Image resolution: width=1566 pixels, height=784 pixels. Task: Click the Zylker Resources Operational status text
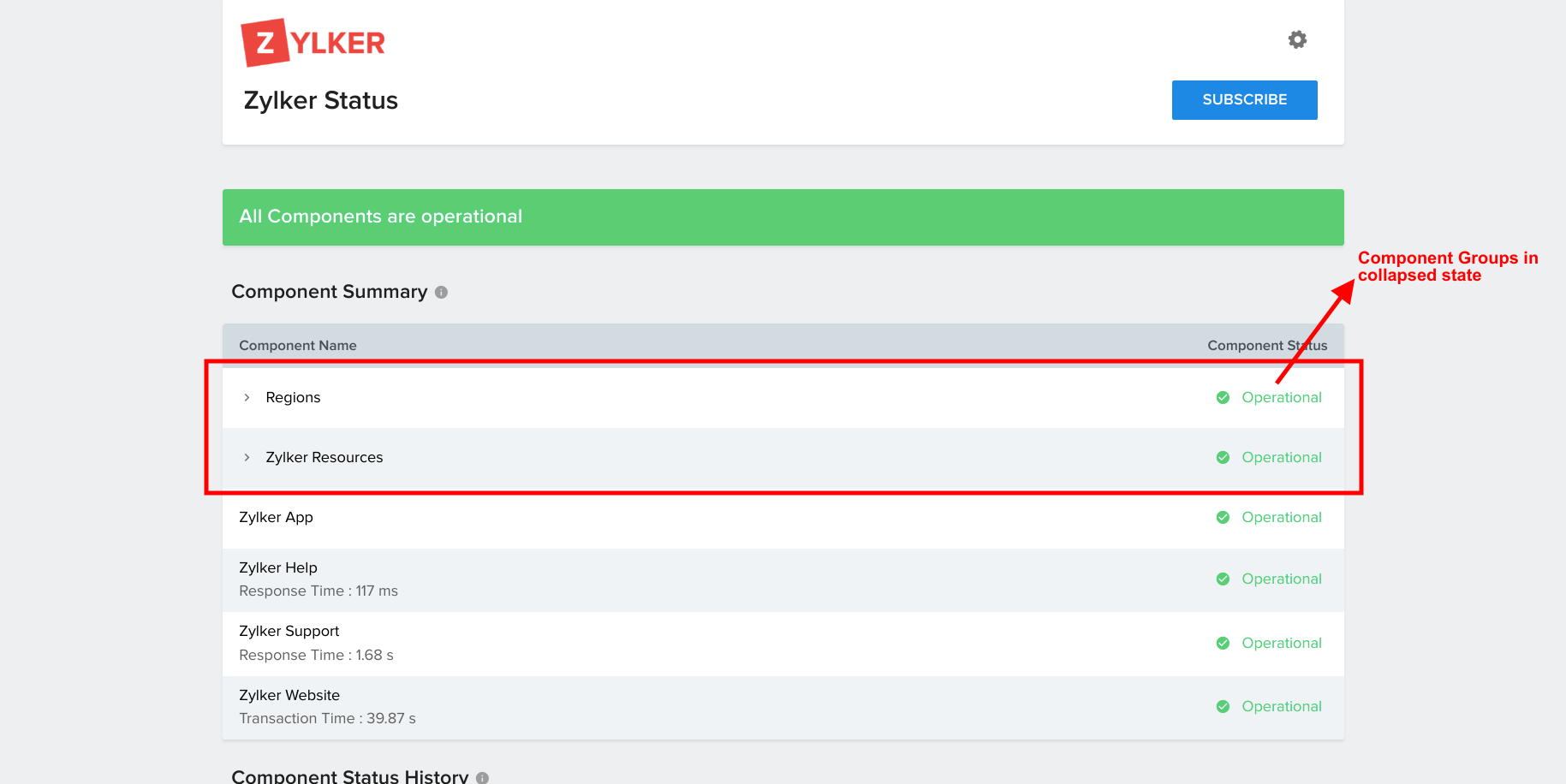click(1282, 457)
